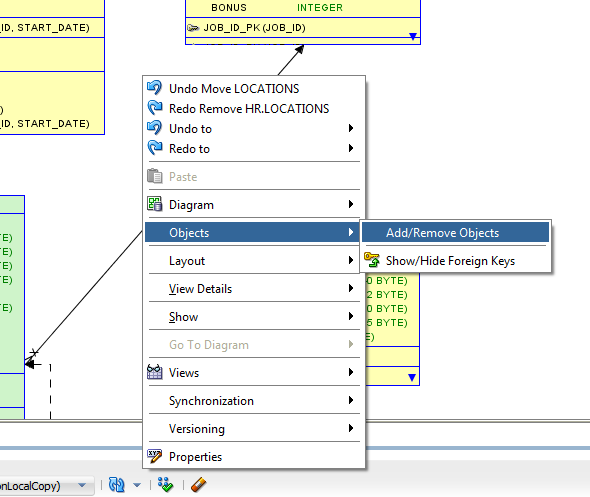Open the Views submenu
This screenshot has height=497, width=590.
pyautogui.click(x=254, y=372)
